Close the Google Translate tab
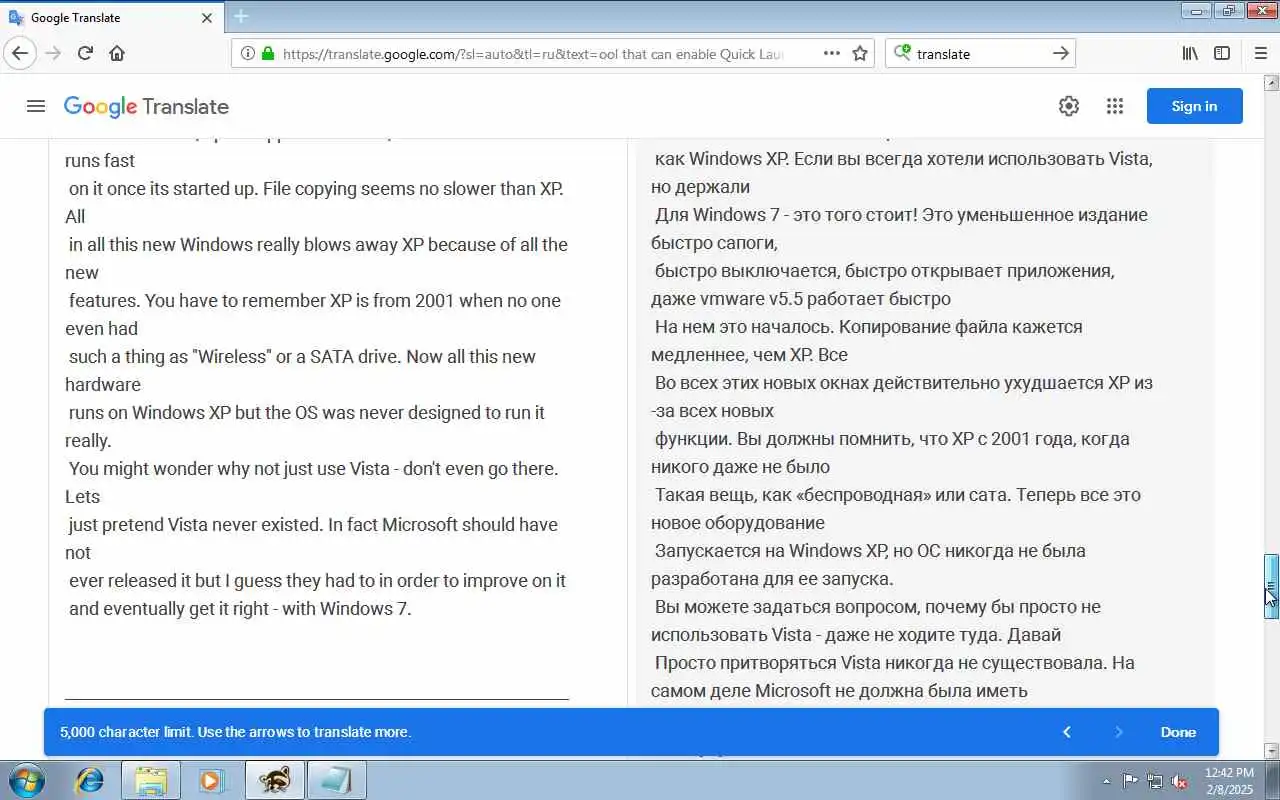 click(x=207, y=17)
